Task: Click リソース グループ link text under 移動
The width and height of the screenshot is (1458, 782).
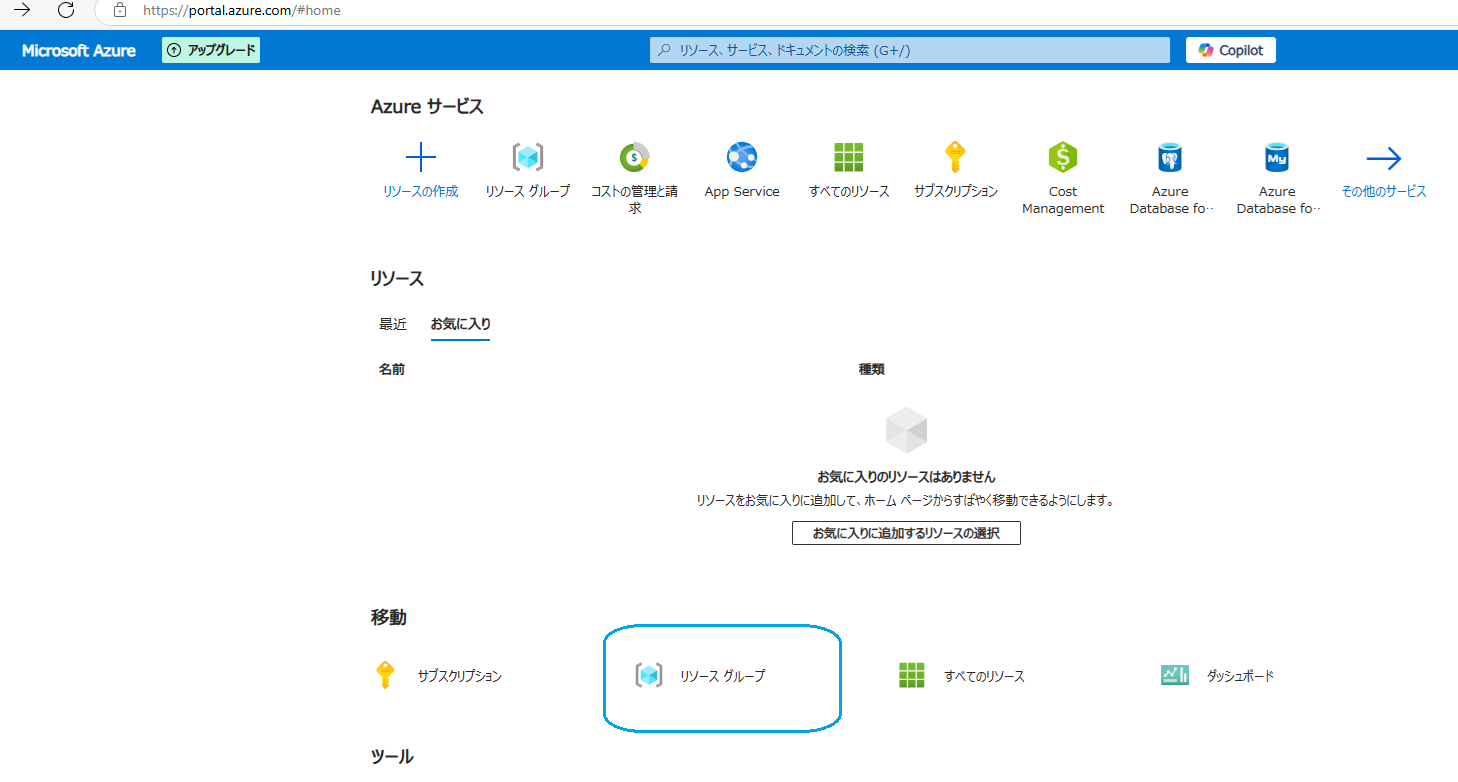Action: point(722,676)
